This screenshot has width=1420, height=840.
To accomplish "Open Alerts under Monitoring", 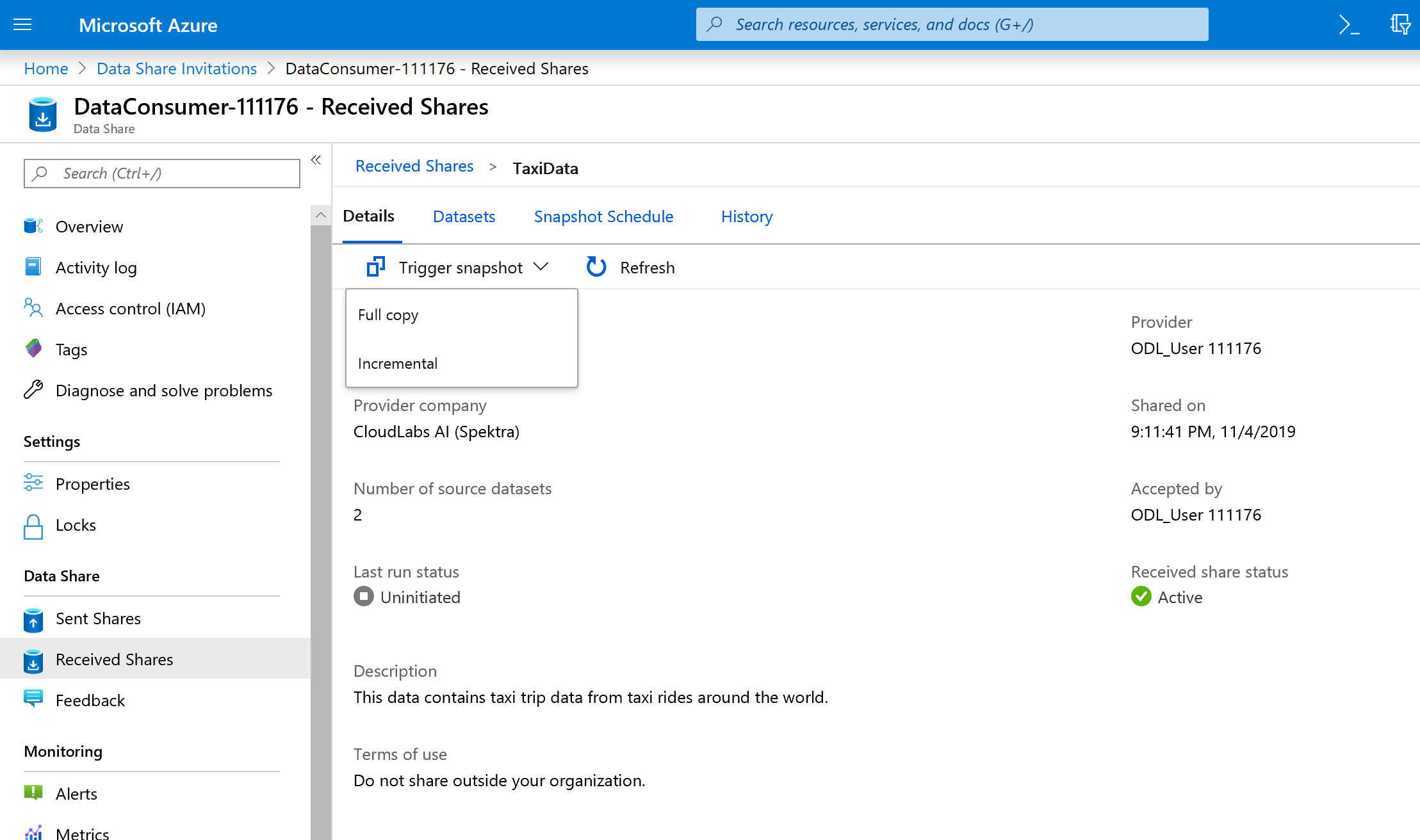I will (76, 793).
